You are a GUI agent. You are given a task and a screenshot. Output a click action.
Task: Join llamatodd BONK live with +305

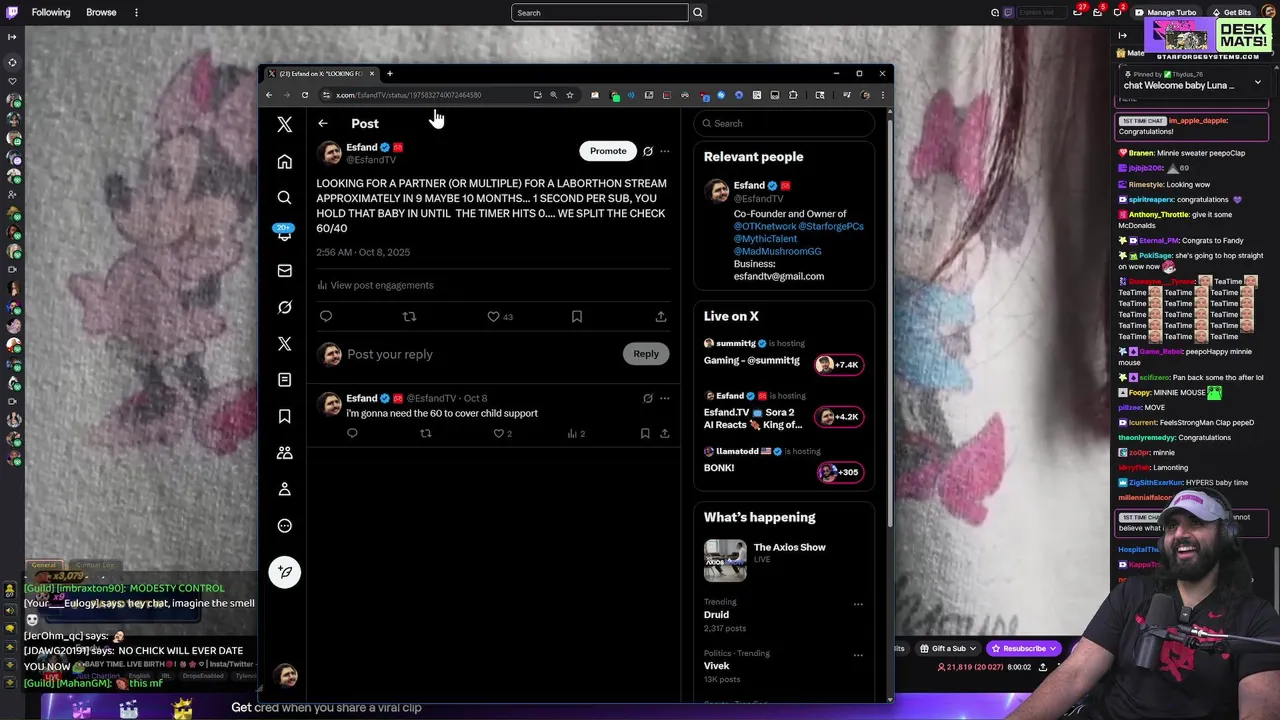[x=839, y=472]
